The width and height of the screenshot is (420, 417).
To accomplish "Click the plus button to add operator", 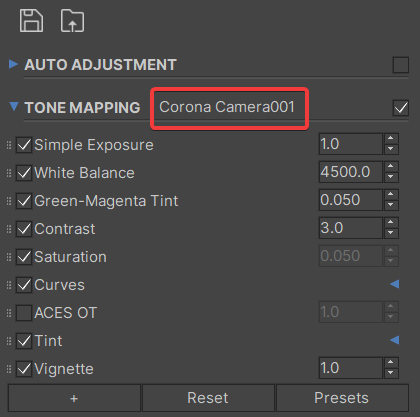I will point(74,398).
